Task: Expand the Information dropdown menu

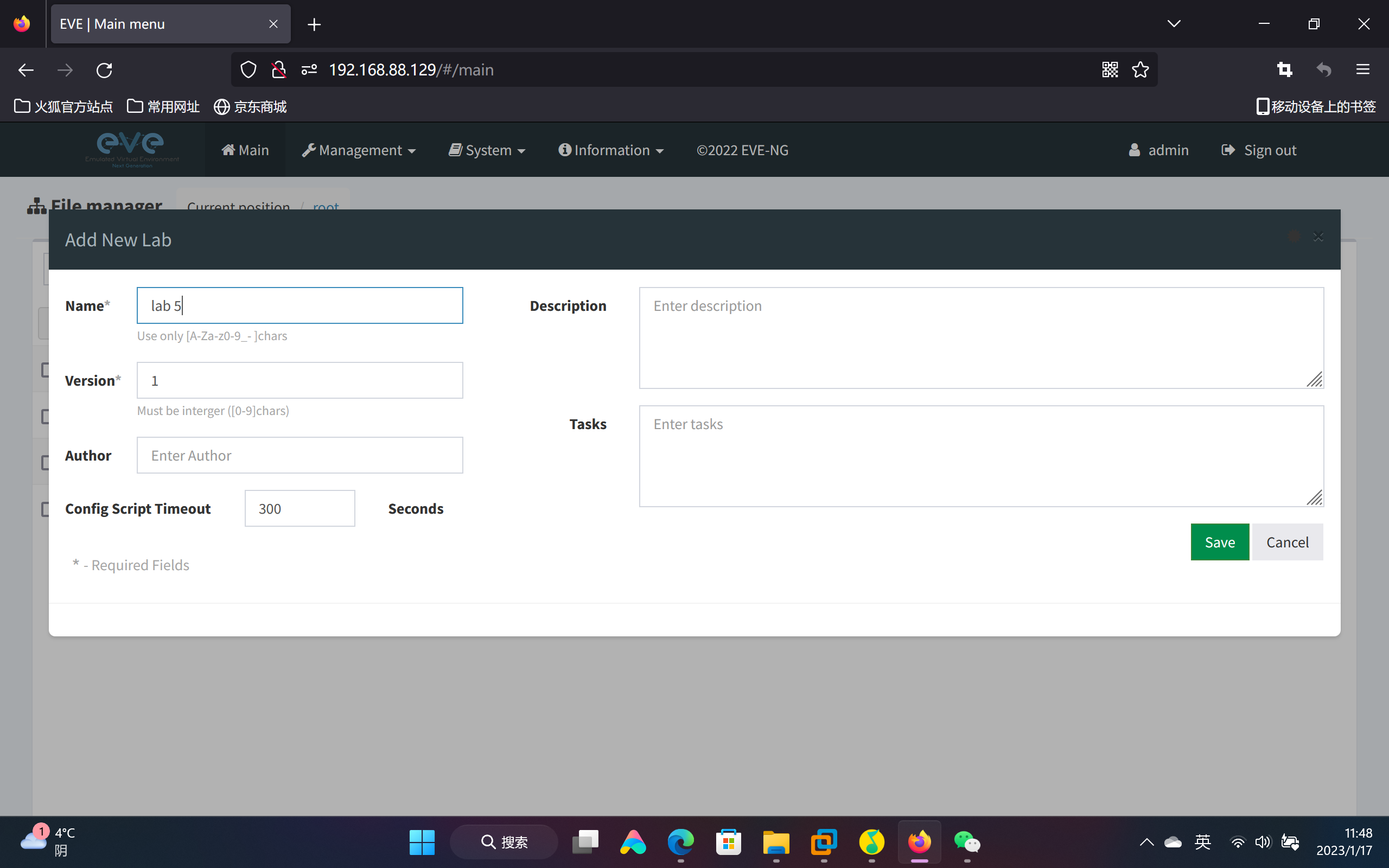Action: [611, 150]
